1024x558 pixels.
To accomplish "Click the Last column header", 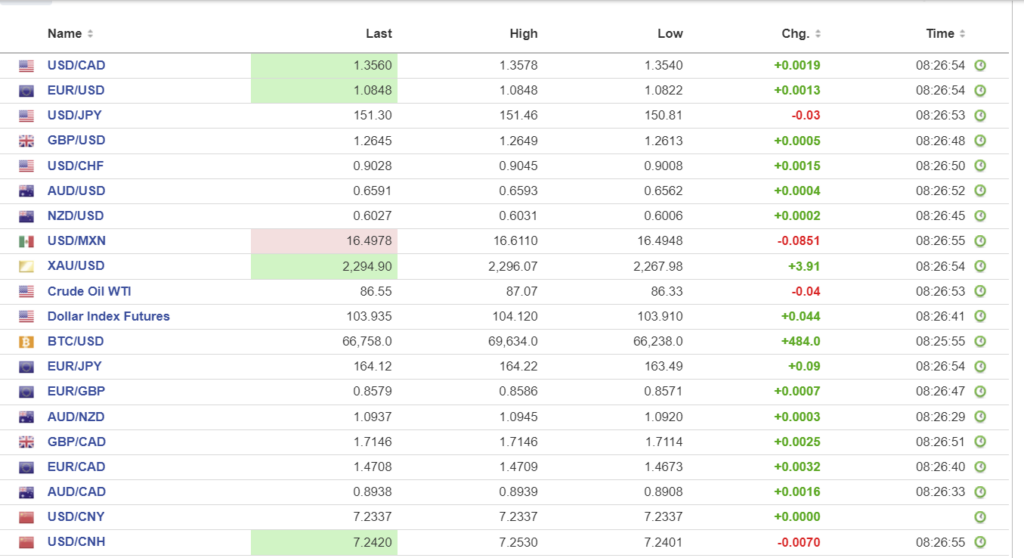I will [378, 34].
